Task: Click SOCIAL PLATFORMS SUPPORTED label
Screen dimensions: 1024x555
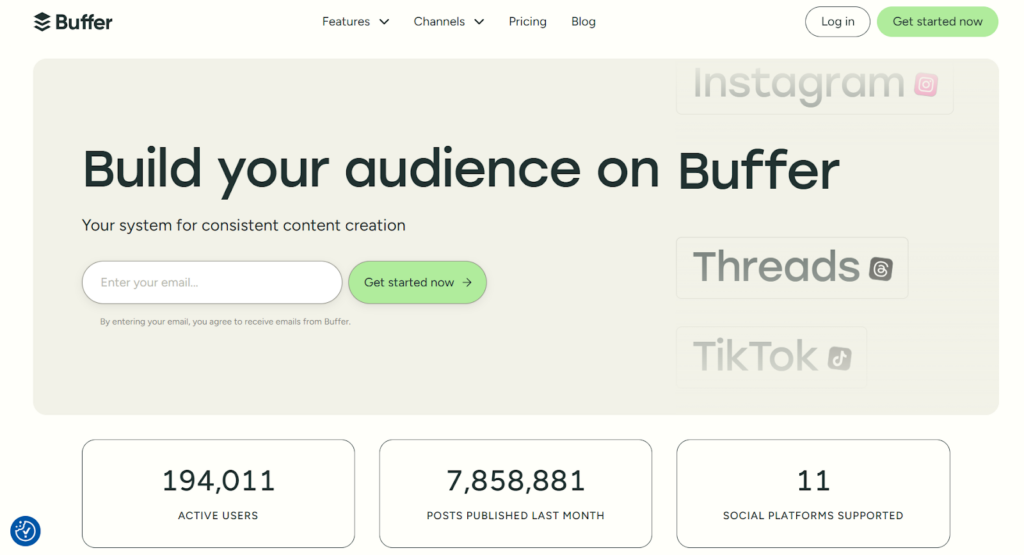Action: click(x=813, y=516)
